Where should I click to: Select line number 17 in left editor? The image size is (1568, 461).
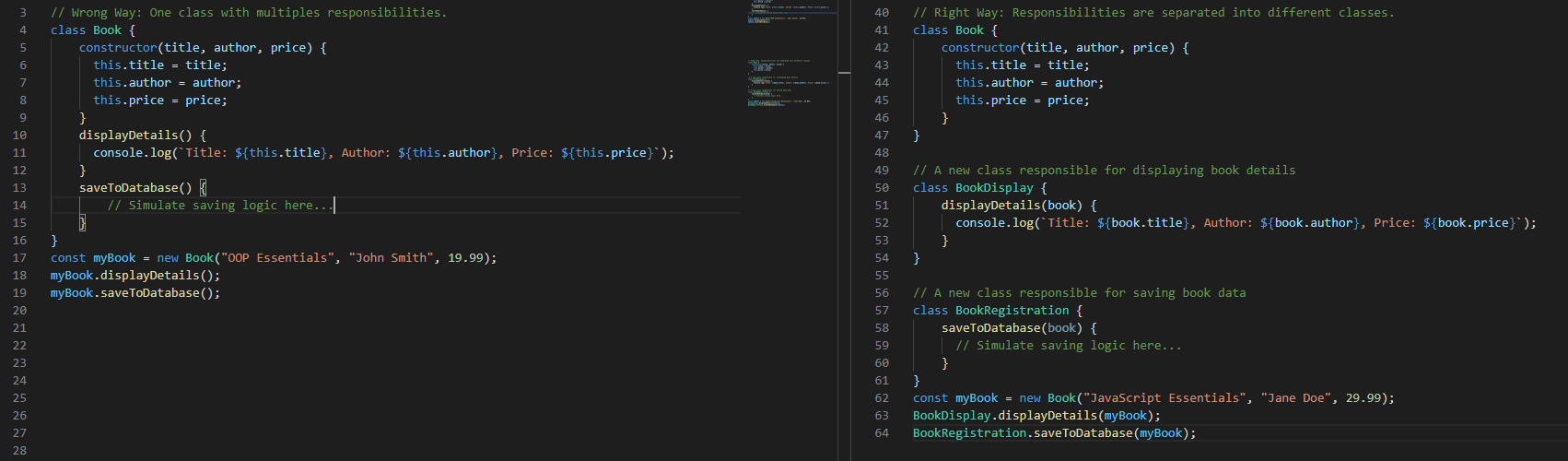(19, 258)
